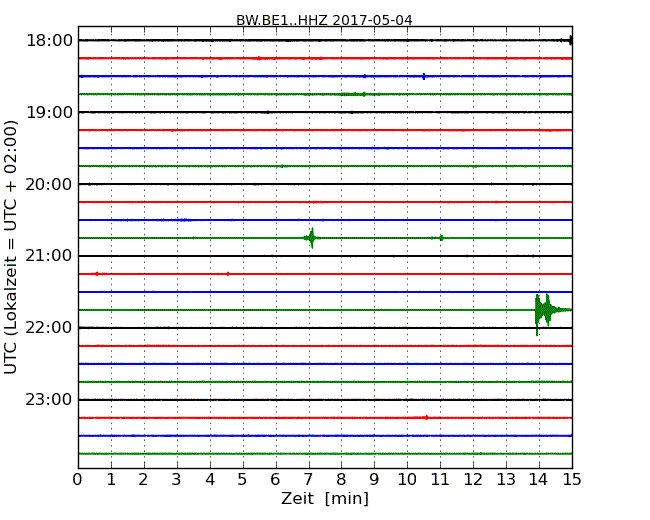Select the green blip near minute 6 before 20:00

[x=282, y=166]
